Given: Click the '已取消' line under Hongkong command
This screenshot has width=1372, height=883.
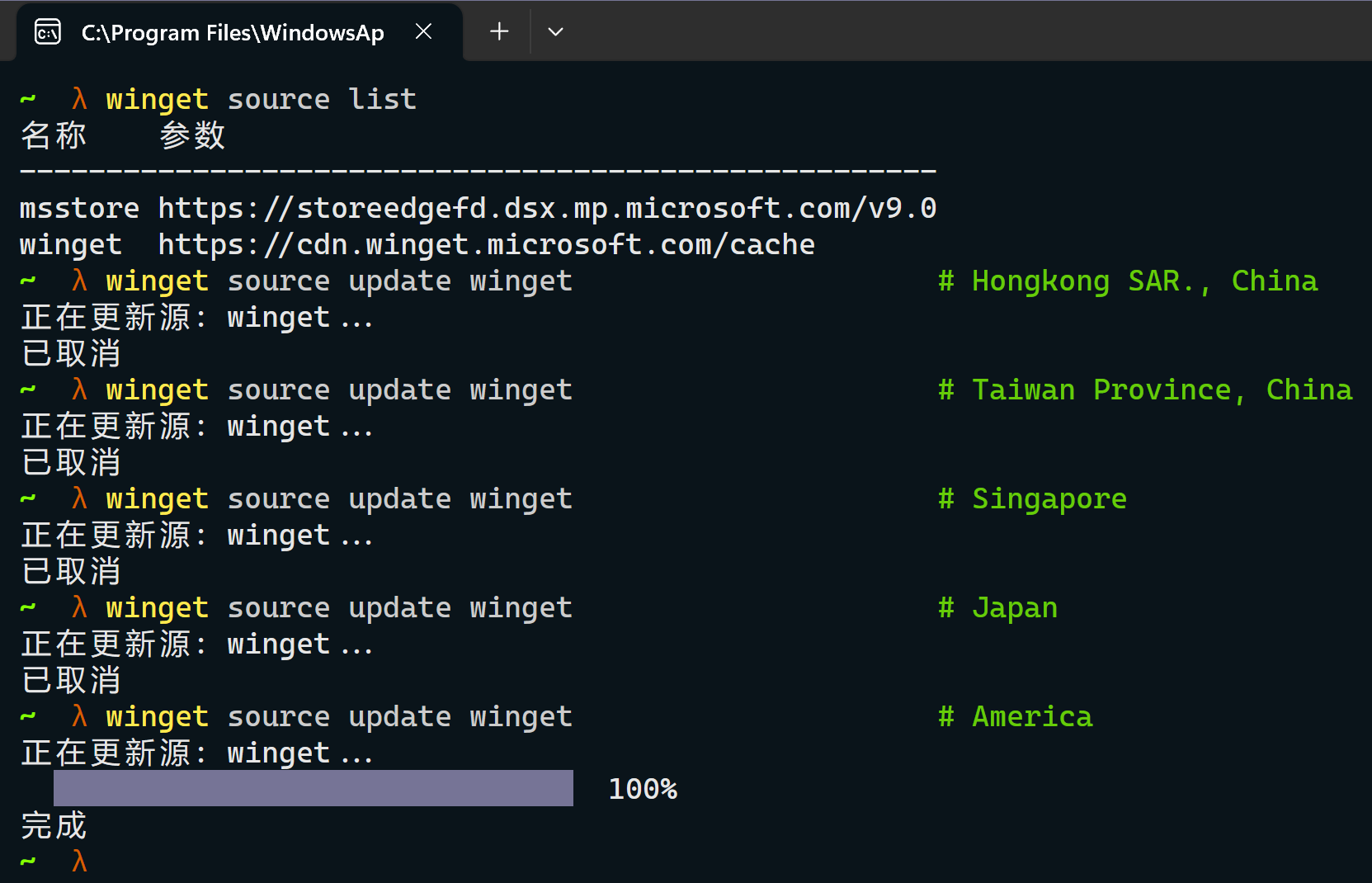Looking at the screenshot, I should click(x=71, y=353).
